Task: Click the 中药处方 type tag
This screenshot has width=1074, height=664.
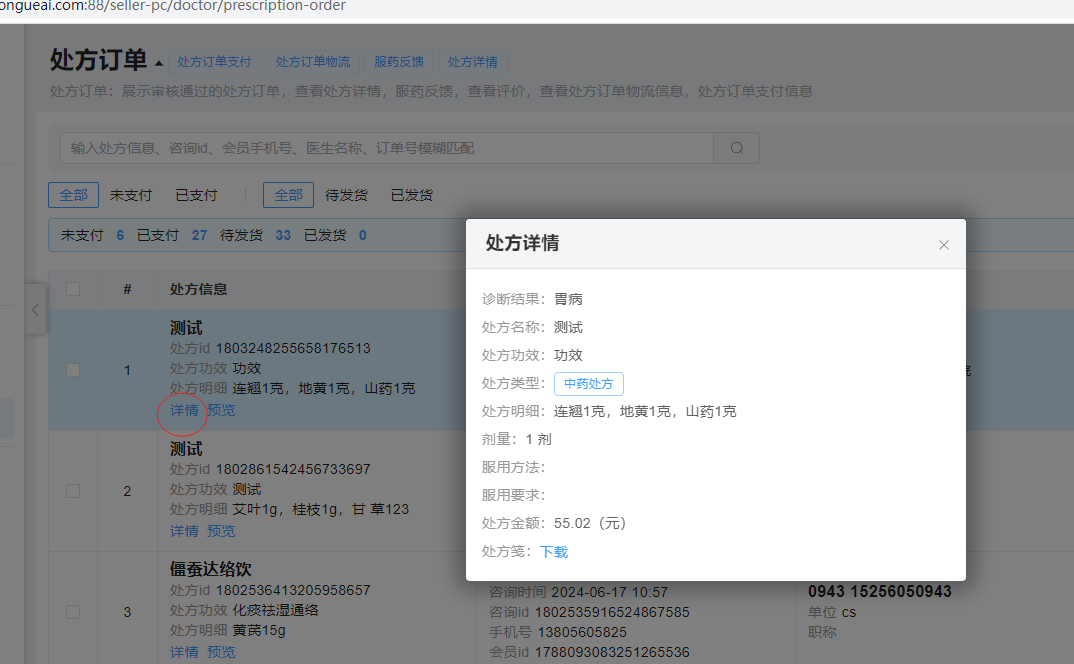Action: [588, 384]
